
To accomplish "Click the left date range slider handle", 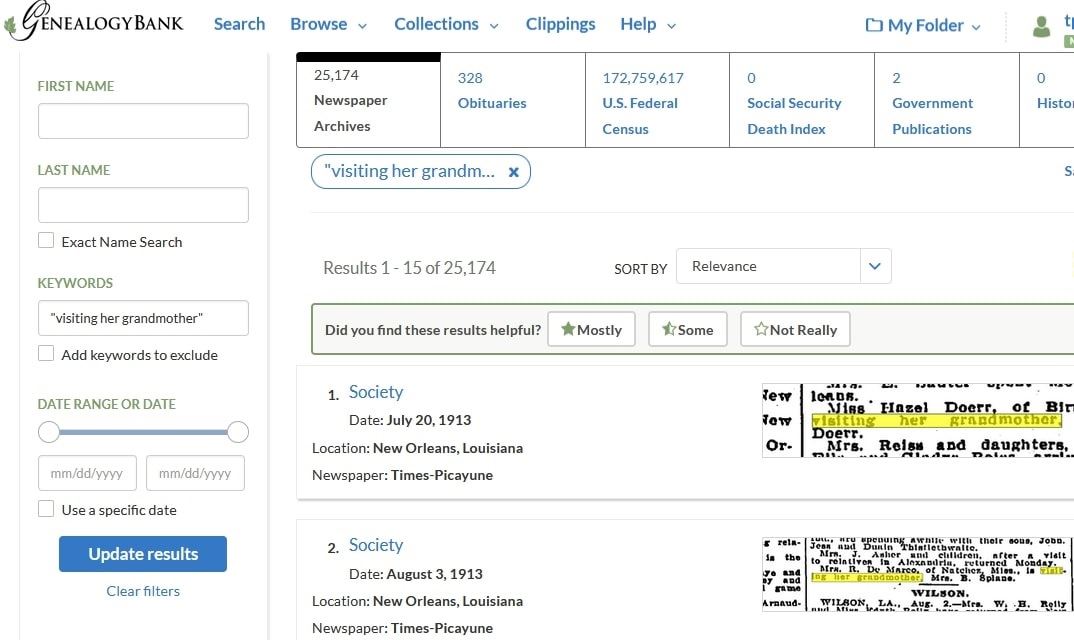I will click(x=49, y=432).
